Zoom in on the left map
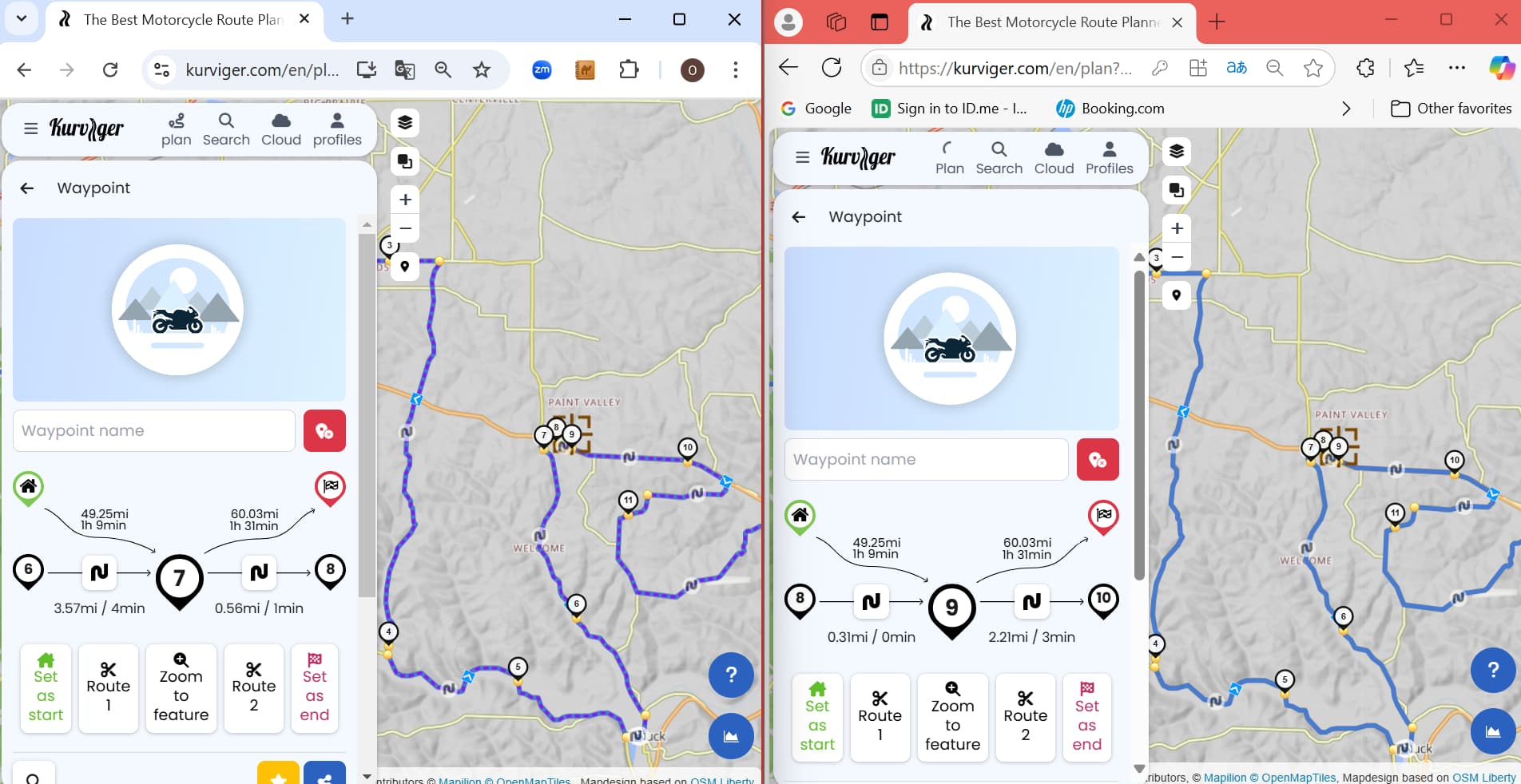Screen dimensions: 1521x784 [x=405, y=200]
